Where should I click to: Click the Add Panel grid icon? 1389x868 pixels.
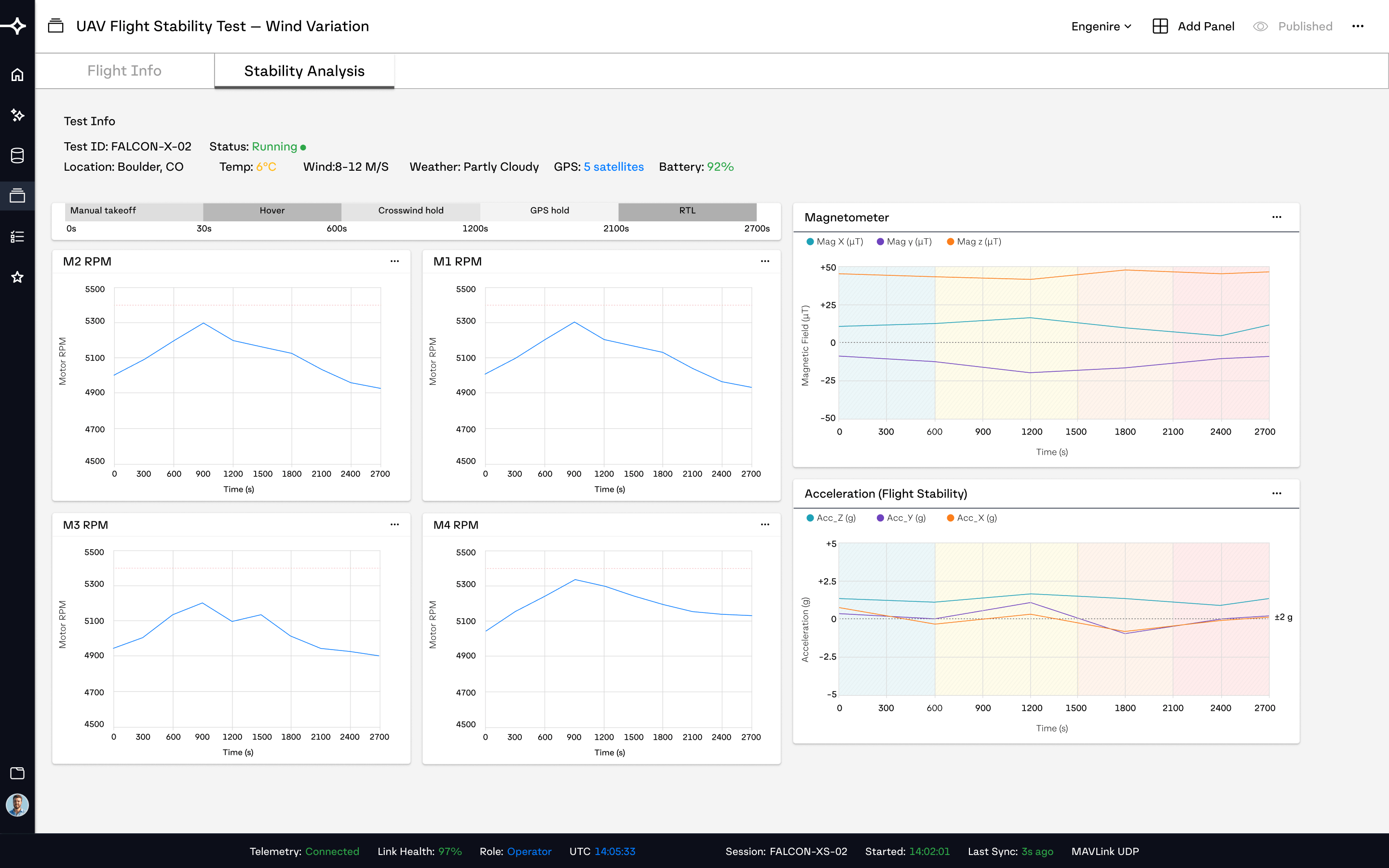coord(1160,27)
